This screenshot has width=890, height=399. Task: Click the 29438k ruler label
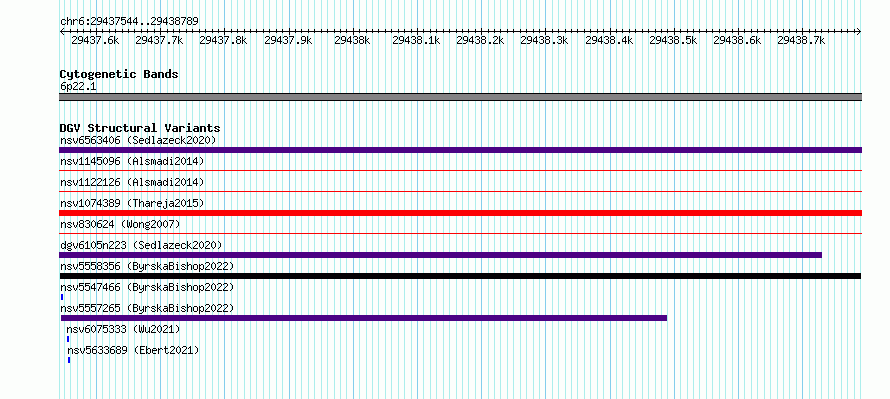tap(352, 40)
